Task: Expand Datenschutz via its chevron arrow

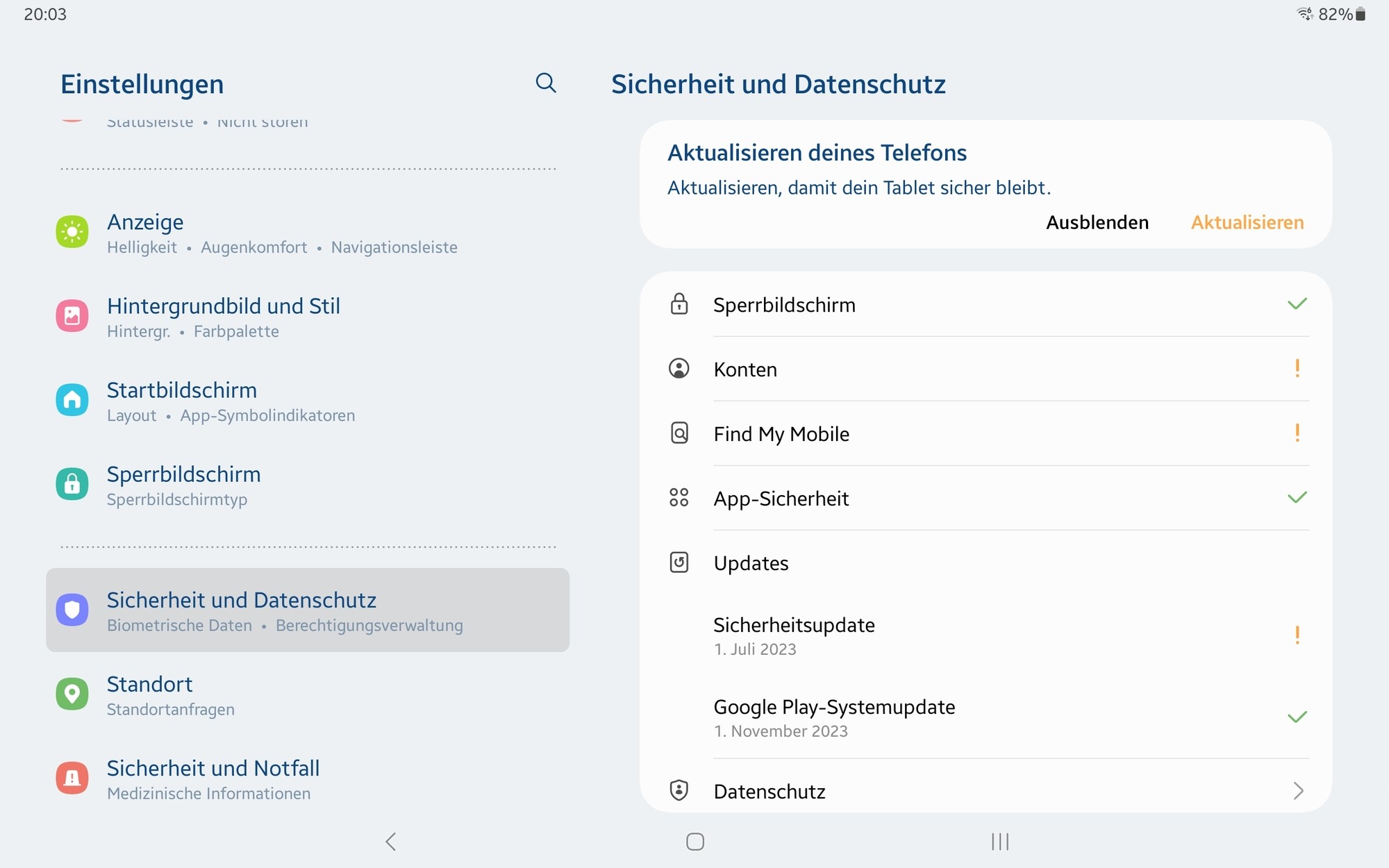Action: click(1298, 791)
